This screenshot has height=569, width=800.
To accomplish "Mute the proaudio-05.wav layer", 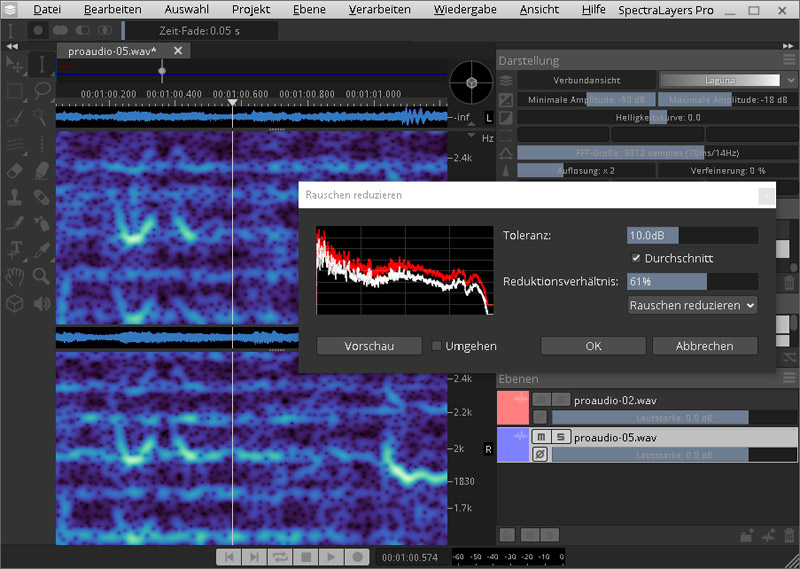I will [x=541, y=437].
